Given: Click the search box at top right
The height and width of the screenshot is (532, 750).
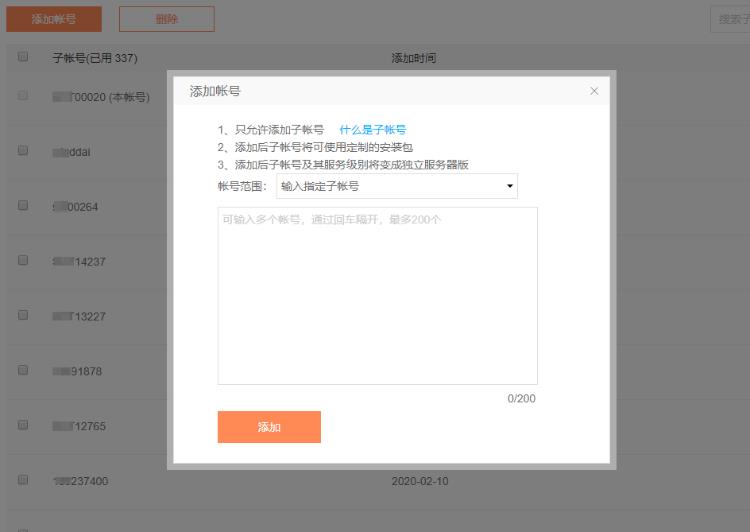Looking at the screenshot, I should 730,19.
